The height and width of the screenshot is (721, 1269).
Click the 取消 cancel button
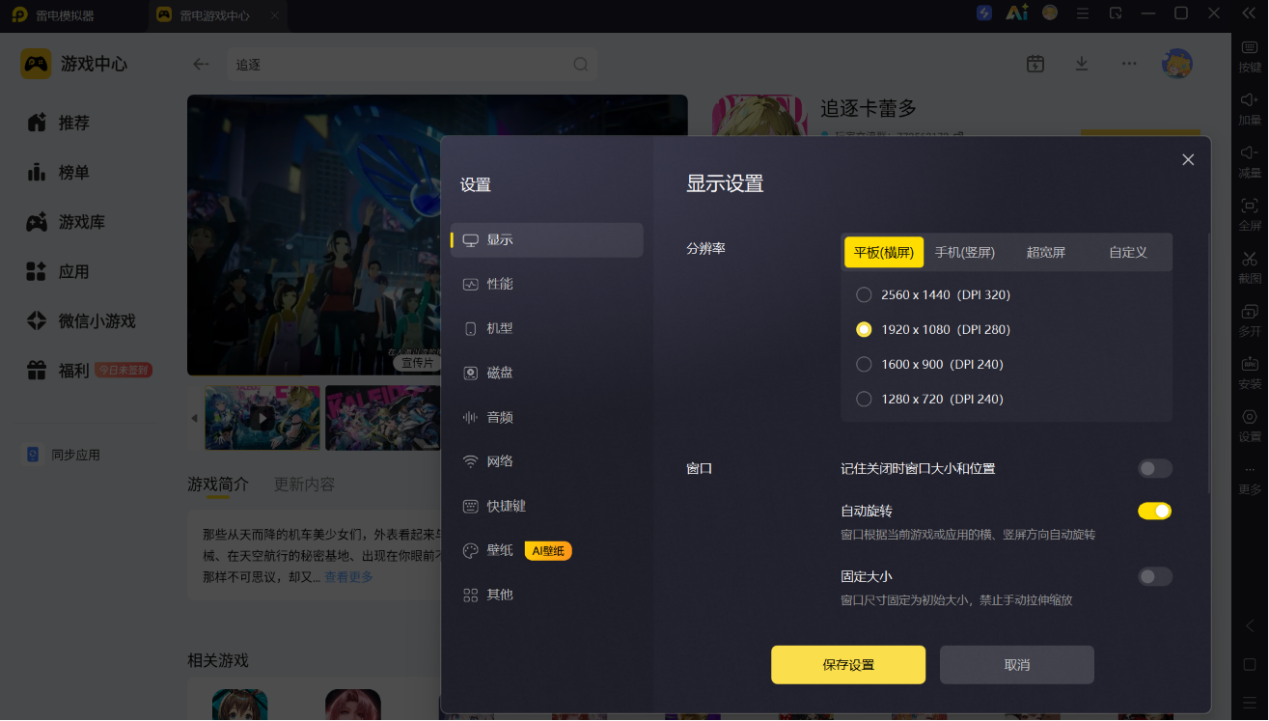click(1017, 665)
